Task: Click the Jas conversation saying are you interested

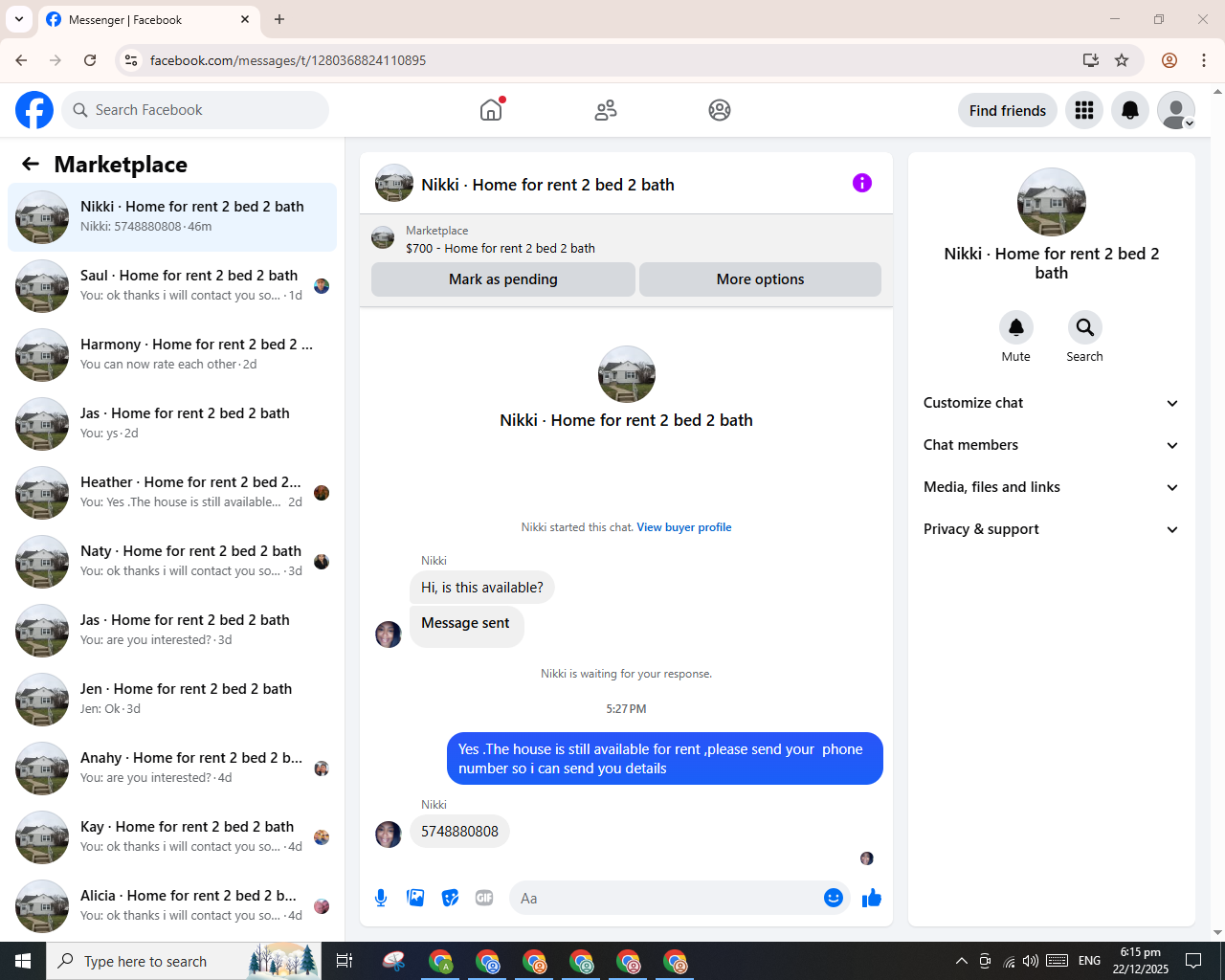Action: (x=172, y=631)
